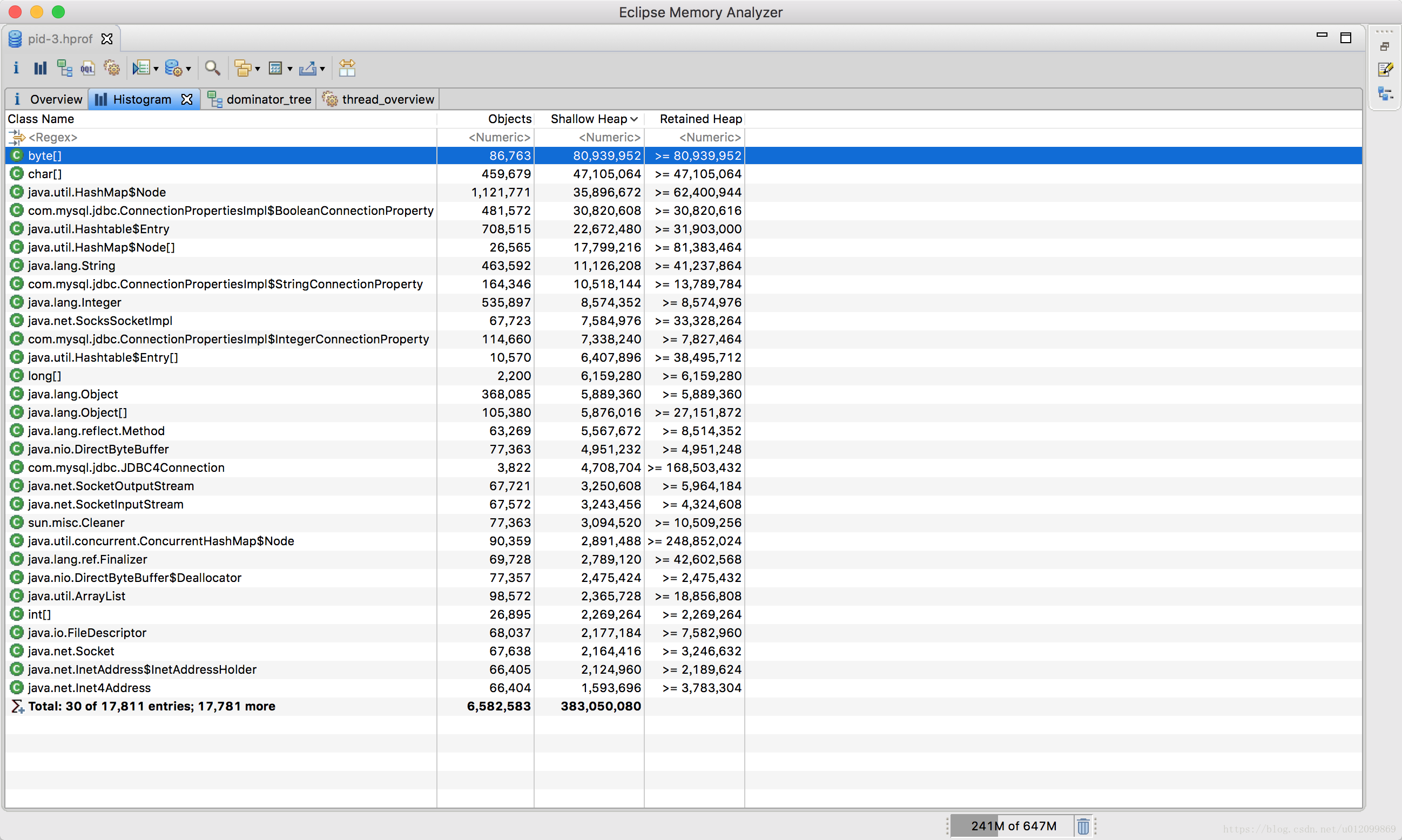Open the OQL query editor icon

coord(88,69)
